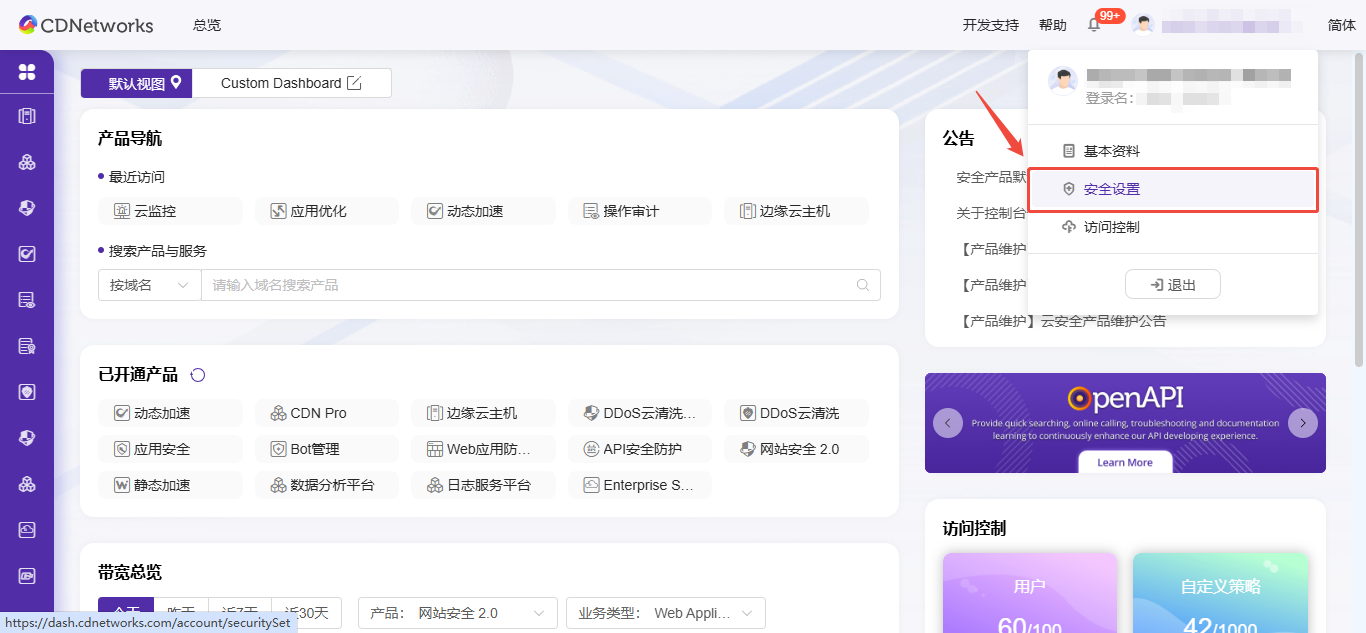Refresh 已开通产品 using the circle icon
The image size is (1366, 633).
coord(197,374)
